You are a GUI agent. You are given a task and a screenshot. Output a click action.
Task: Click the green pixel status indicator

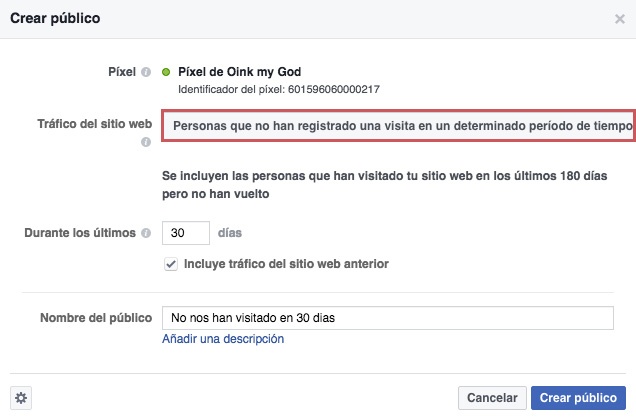pyautogui.click(x=166, y=72)
